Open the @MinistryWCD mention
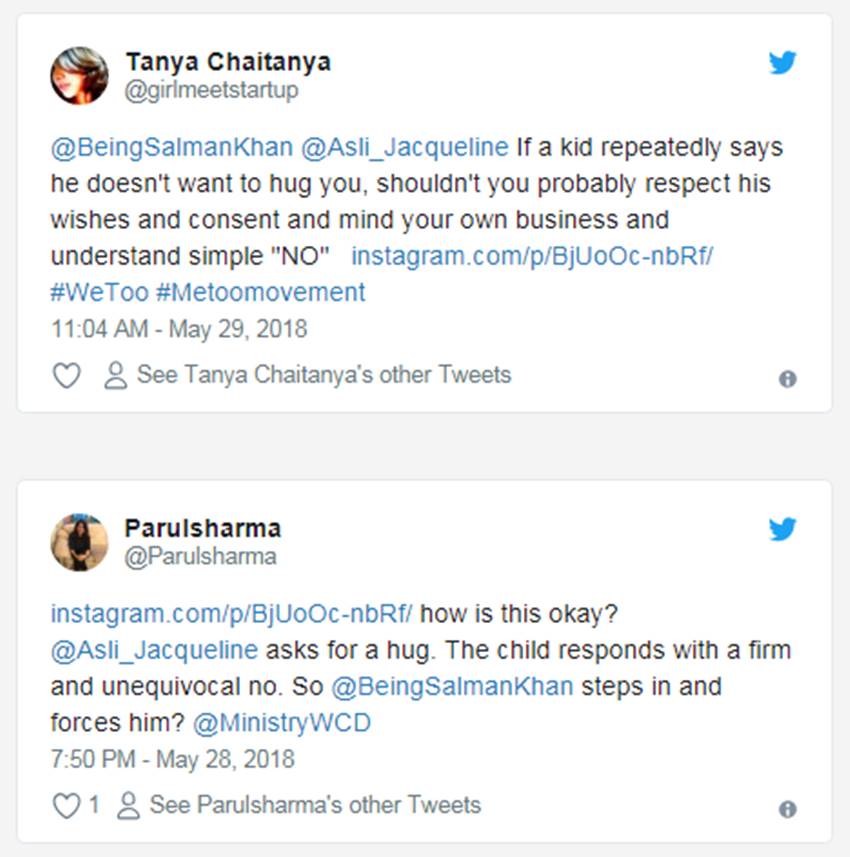This screenshot has width=850, height=857. (x=281, y=722)
